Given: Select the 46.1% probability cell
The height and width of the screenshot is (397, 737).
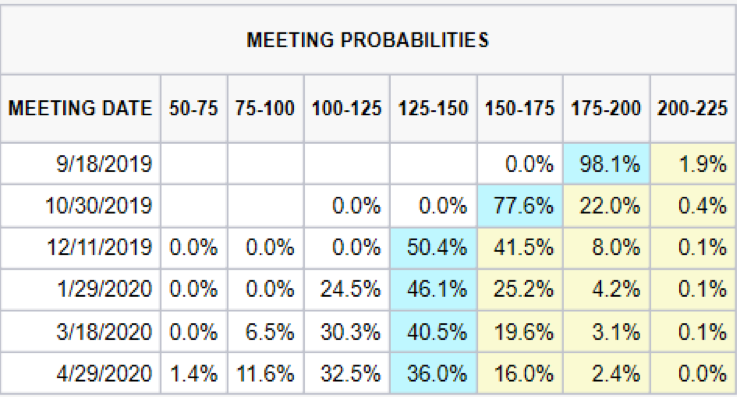Looking at the screenshot, I should point(433,289).
